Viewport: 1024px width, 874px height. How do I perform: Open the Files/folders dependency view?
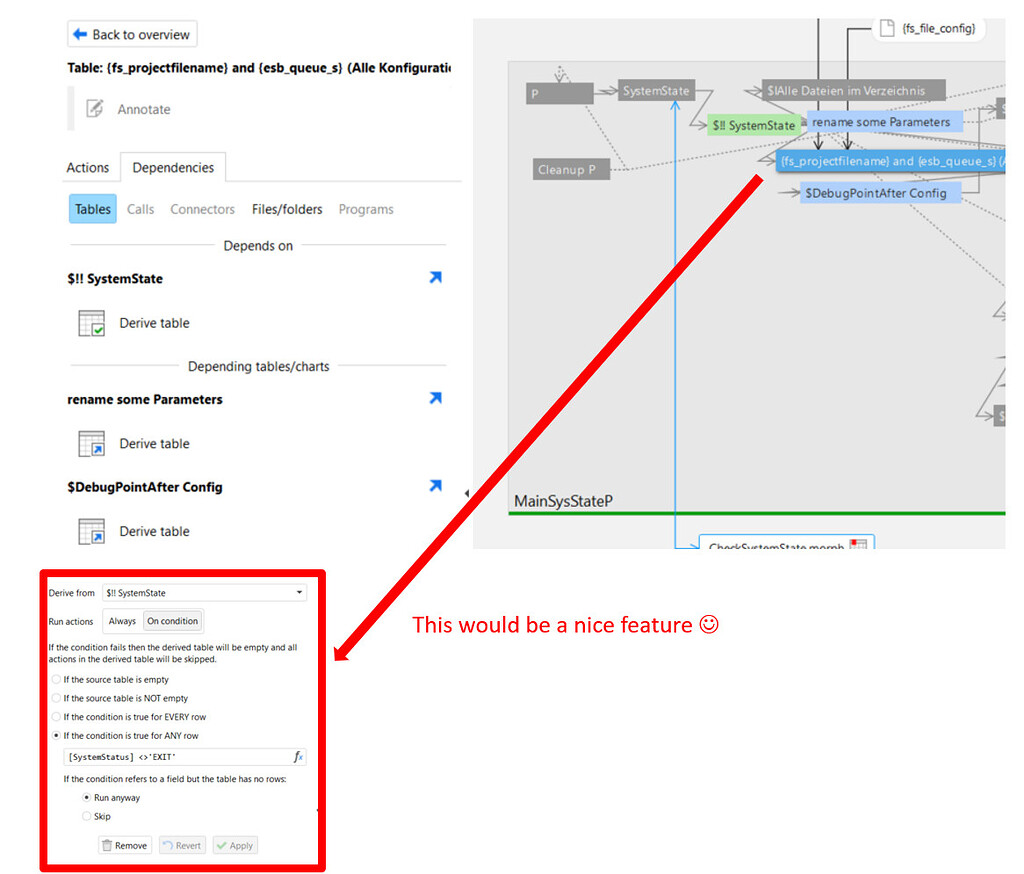pos(287,209)
